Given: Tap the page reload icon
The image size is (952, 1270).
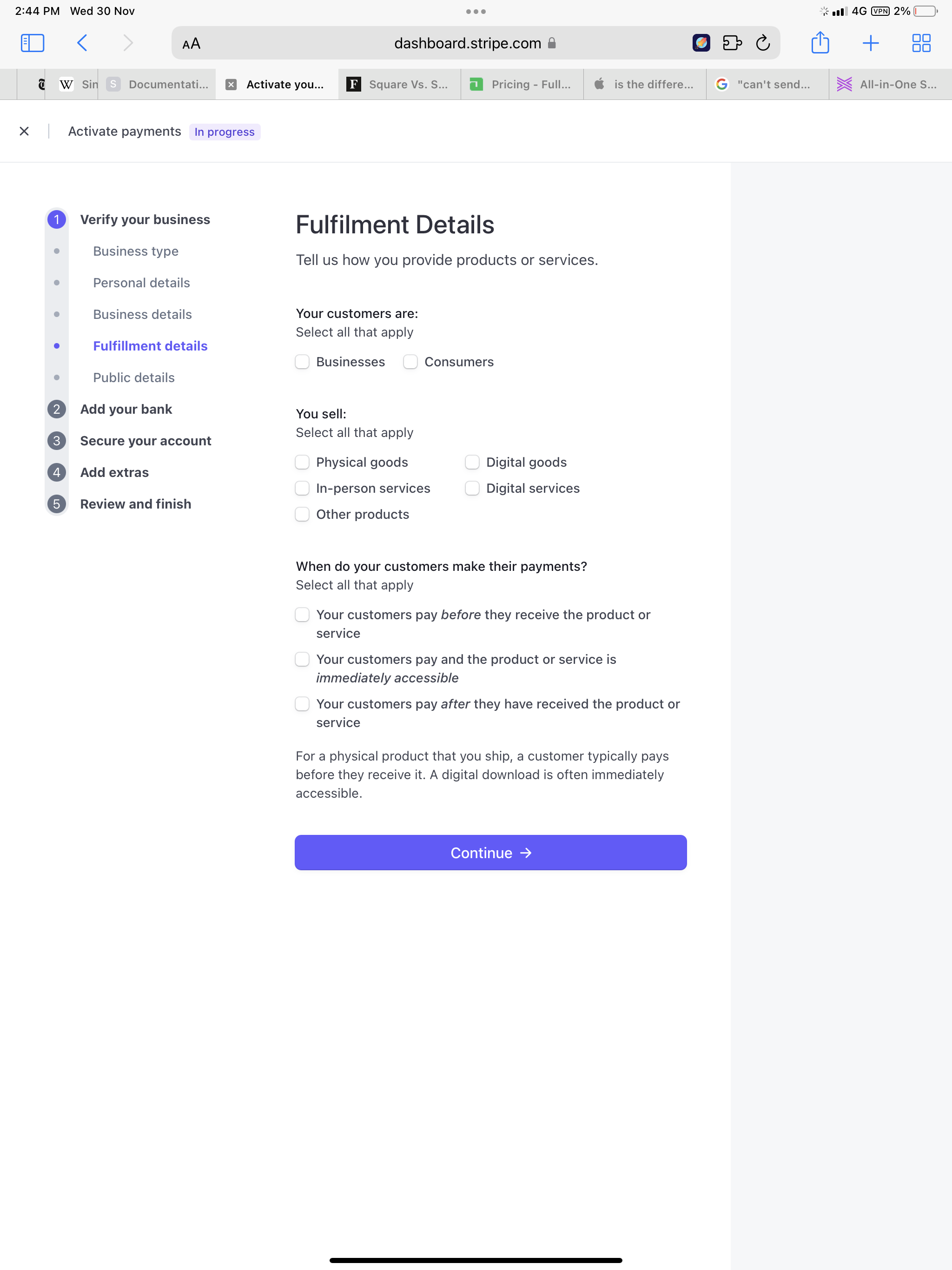Looking at the screenshot, I should pos(763,43).
